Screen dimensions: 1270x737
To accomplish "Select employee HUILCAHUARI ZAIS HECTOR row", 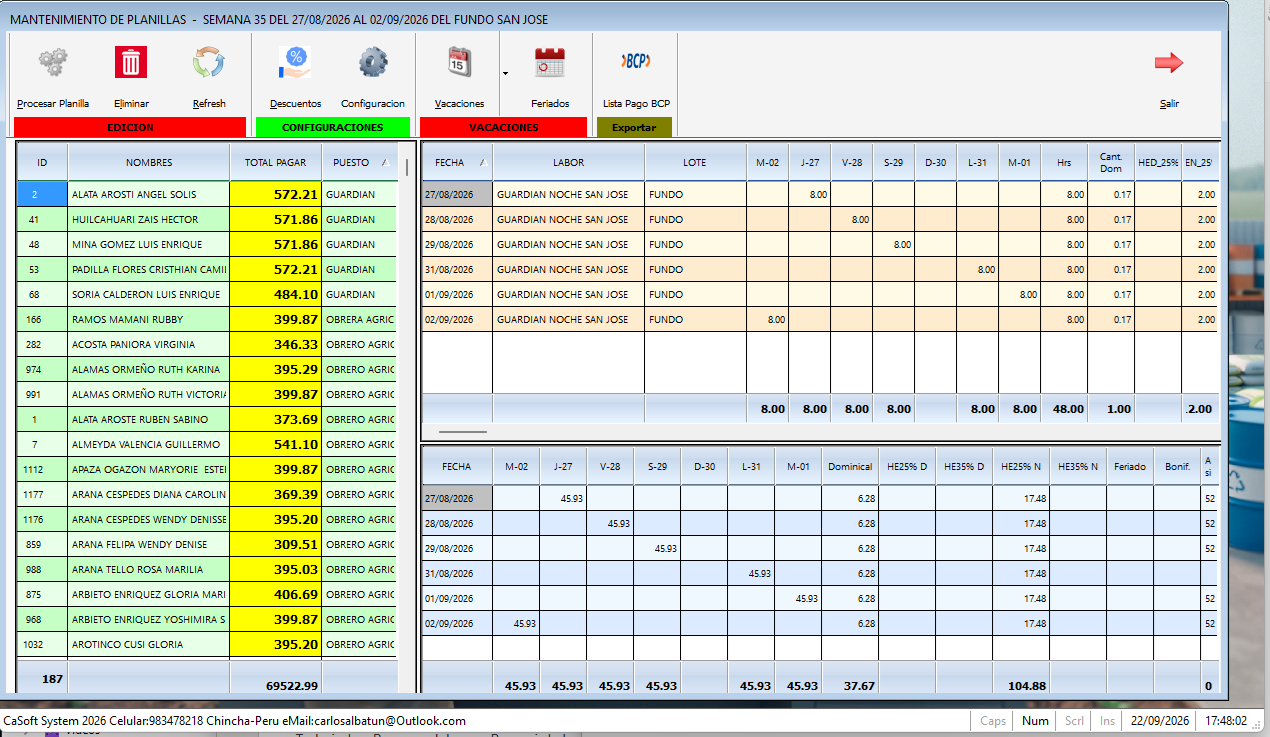I will click(x=207, y=219).
